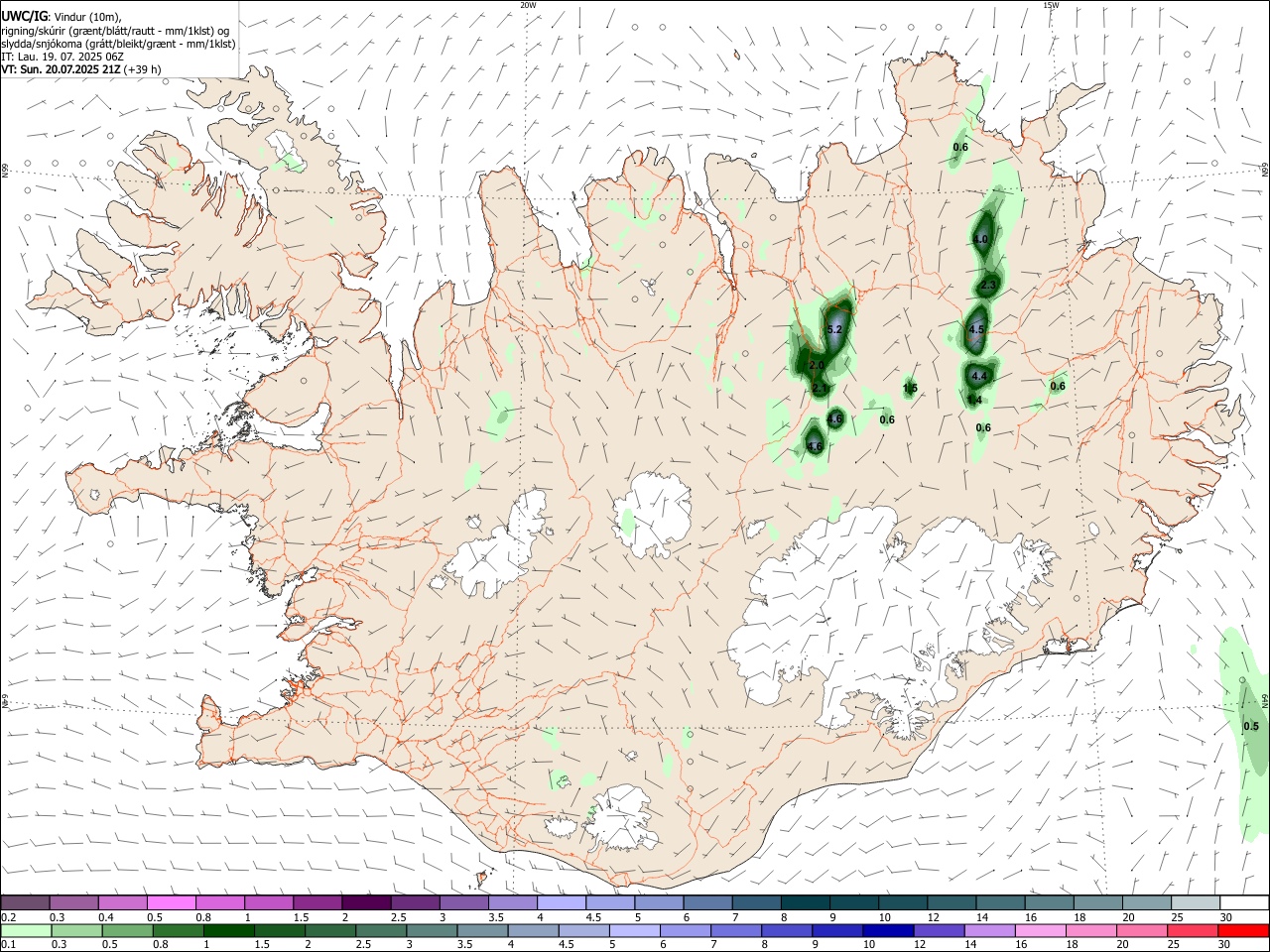
Task: Click the 4.5 rainfall value on the map
Action: (x=976, y=329)
